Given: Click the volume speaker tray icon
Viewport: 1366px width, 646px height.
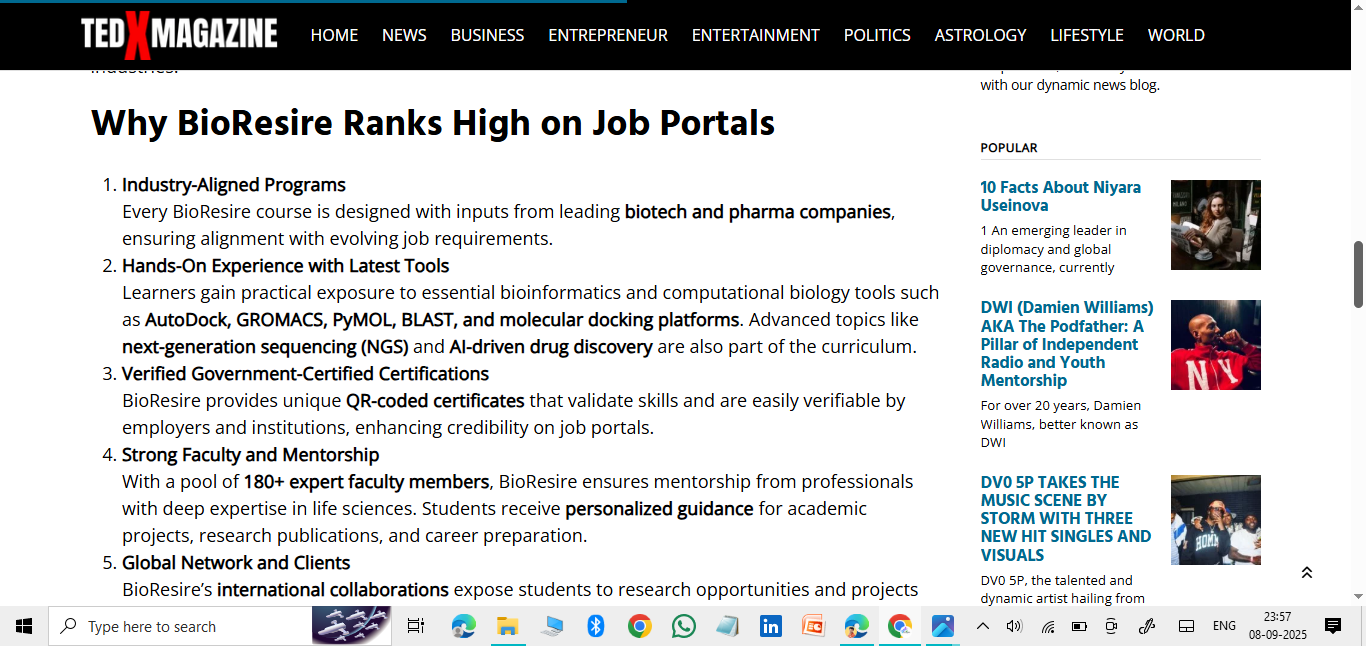Looking at the screenshot, I should pos(1014,627).
